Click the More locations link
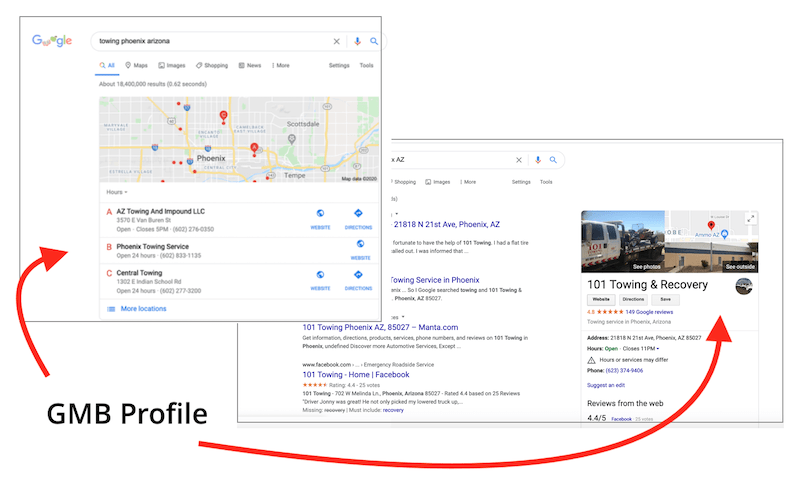The image size is (800, 478). pos(143,309)
